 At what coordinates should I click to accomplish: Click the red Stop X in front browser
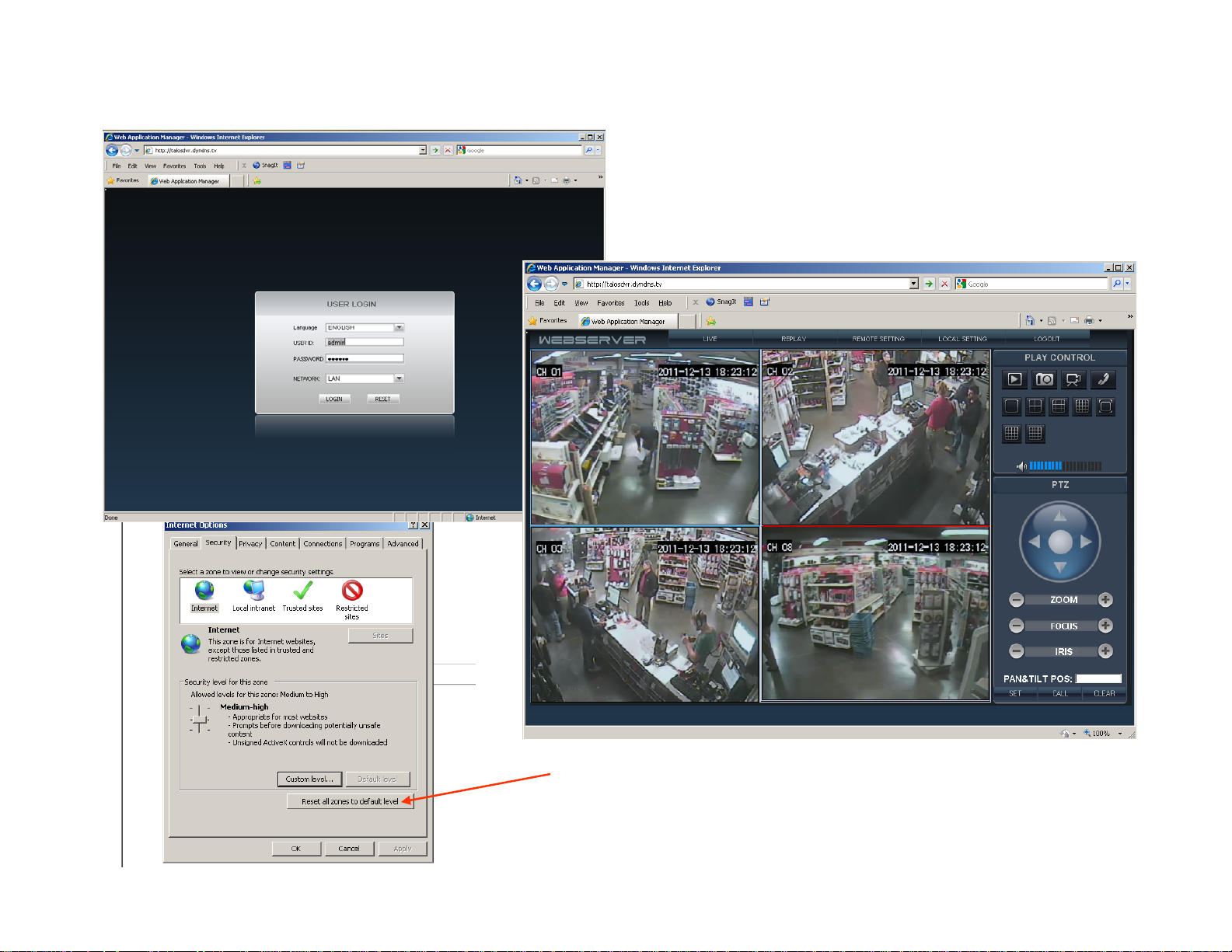[x=944, y=284]
